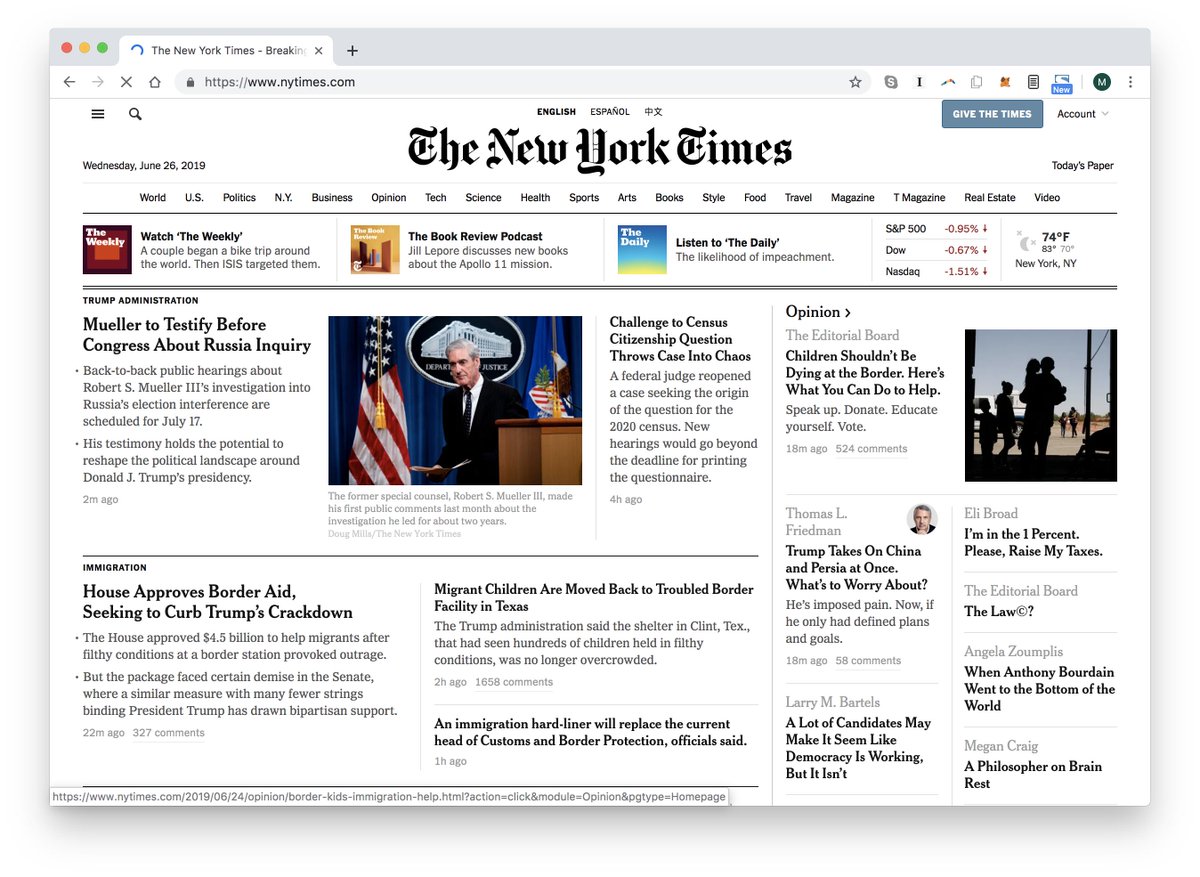Open Eli Broad 'Raise My Taxes' piece

pyautogui.click(x=1033, y=543)
